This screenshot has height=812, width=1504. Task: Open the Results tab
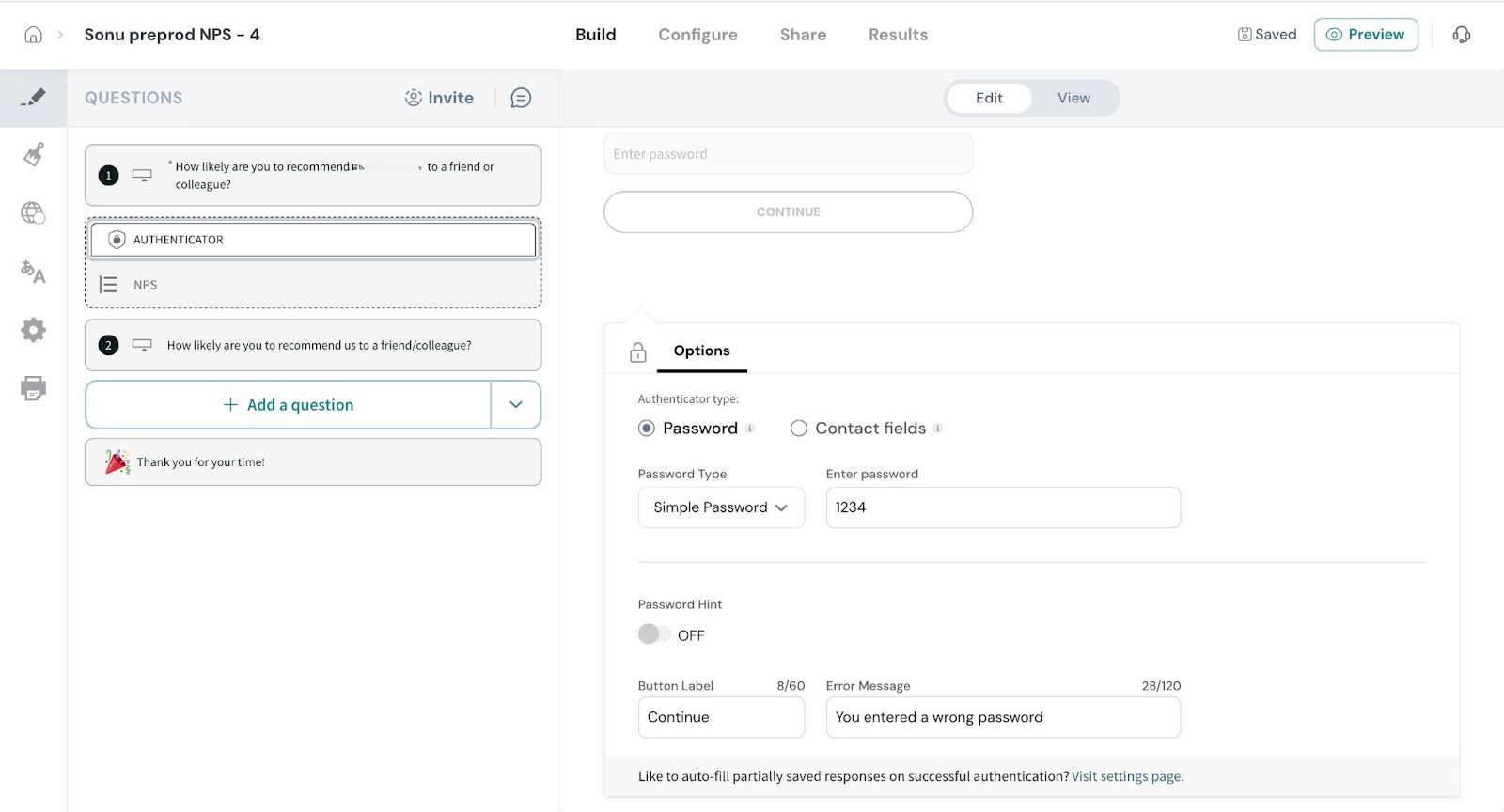898,35
